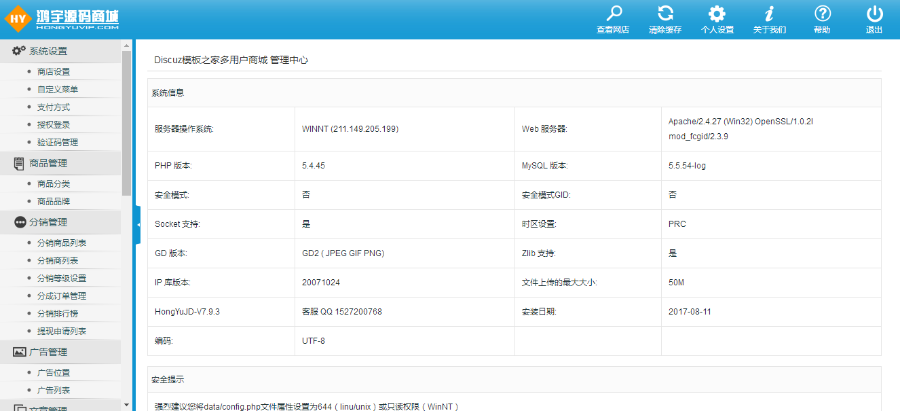Click the 'Discuz模板之家多用户商城 管理中心' heading
This screenshot has width=900, height=411.
231,60
